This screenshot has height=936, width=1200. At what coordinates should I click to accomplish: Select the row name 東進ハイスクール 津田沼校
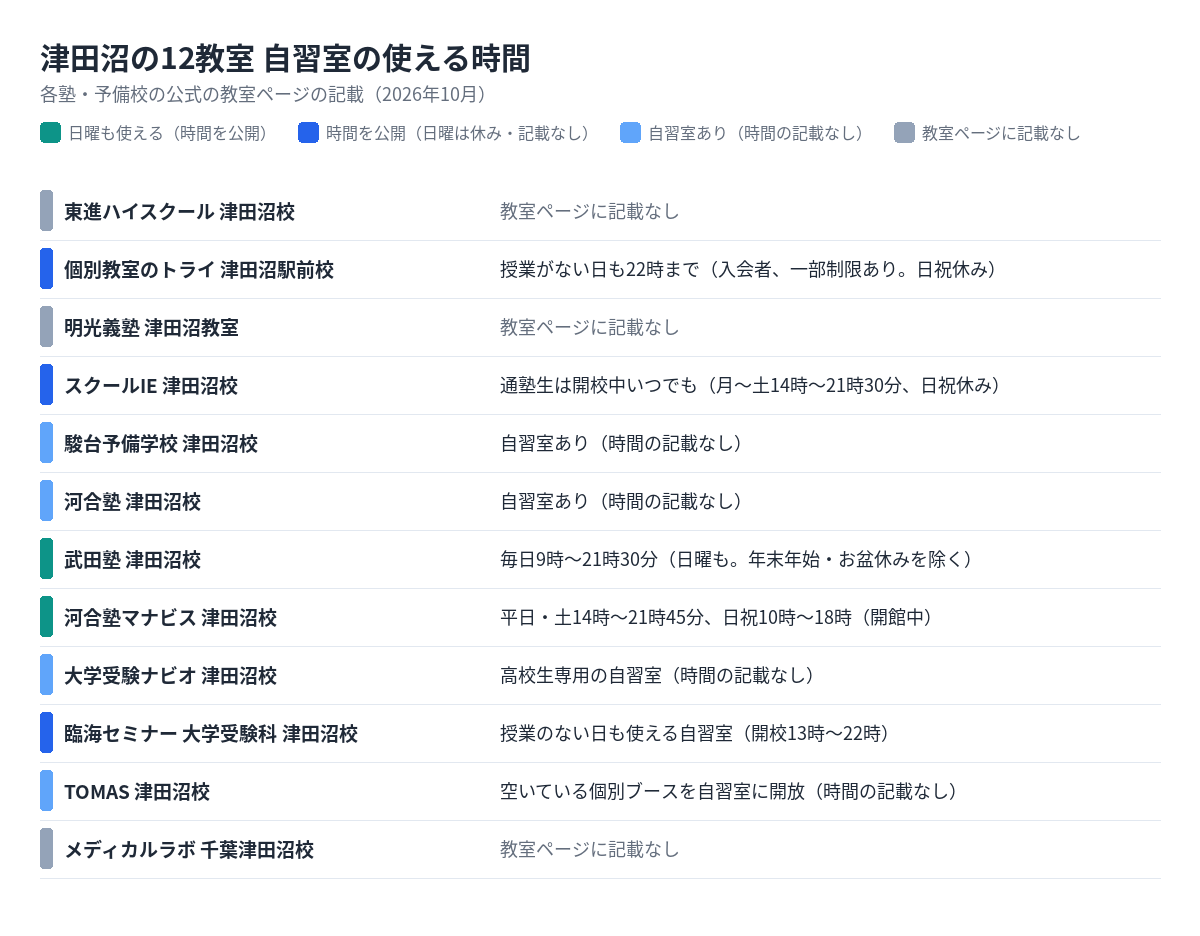tap(179, 212)
